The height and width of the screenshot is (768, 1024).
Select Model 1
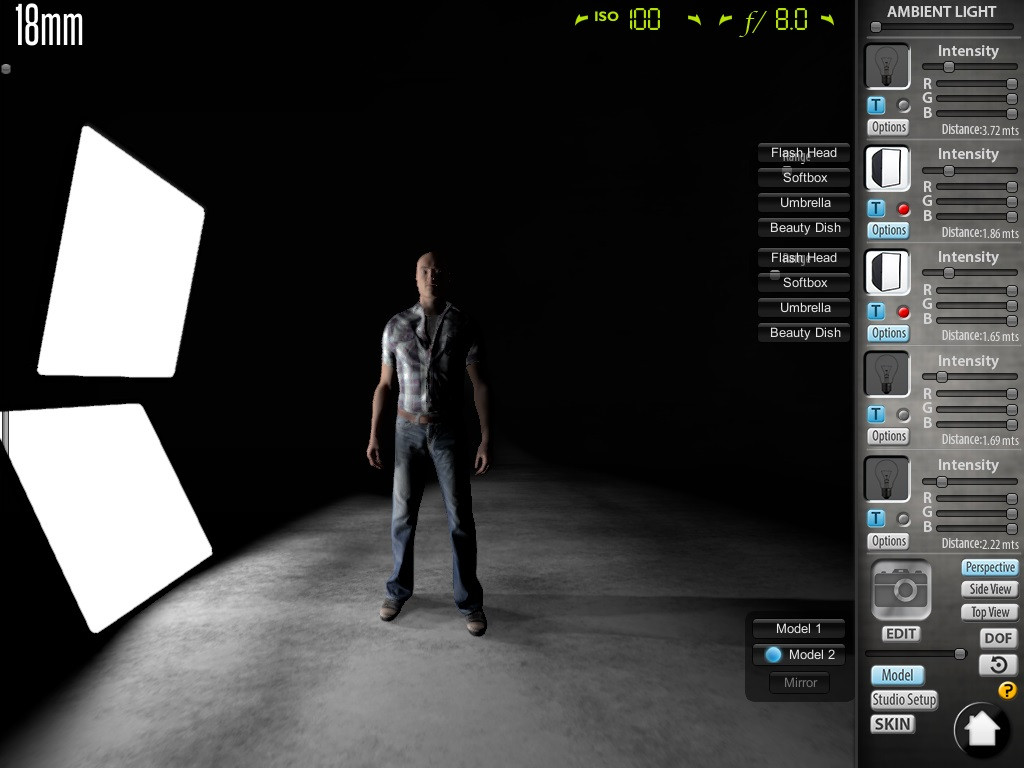(x=798, y=628)
